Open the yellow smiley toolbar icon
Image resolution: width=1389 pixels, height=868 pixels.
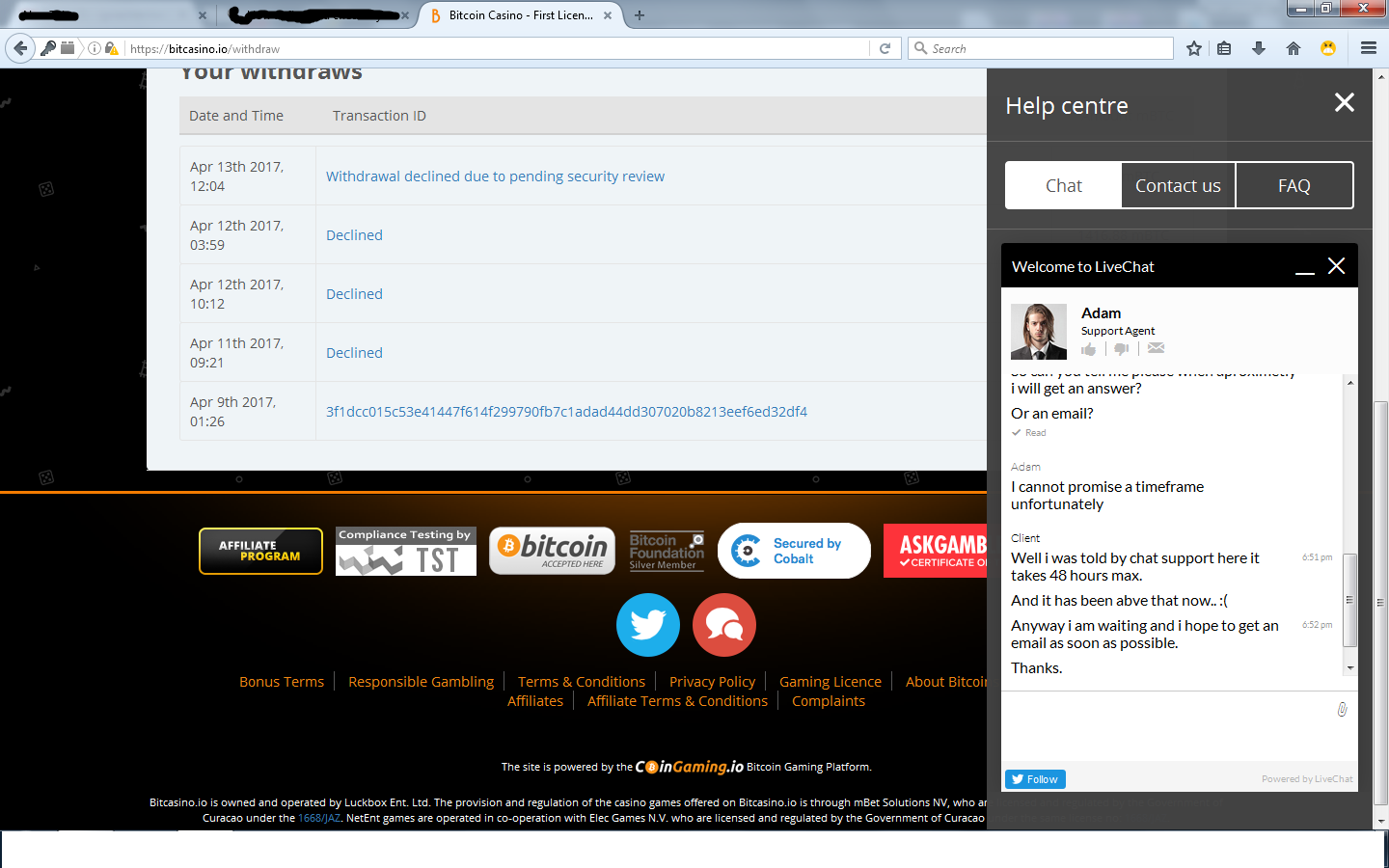[1328, 48]
